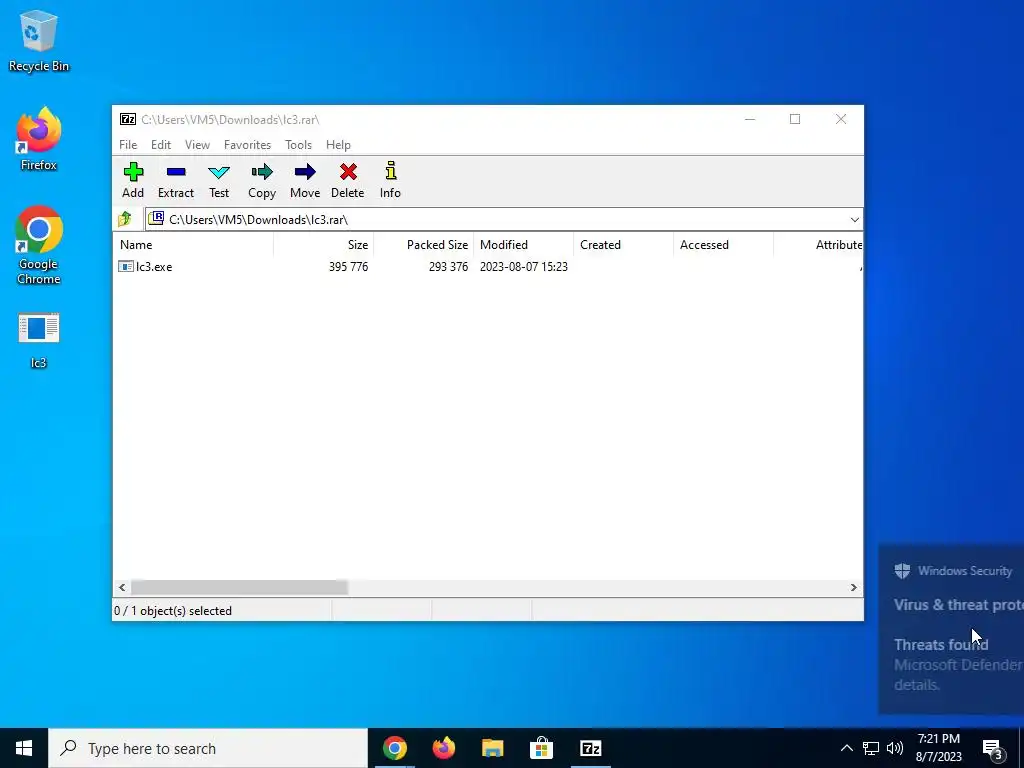Click the 7z icon in title bar
Screen dimensions: 1024x768
(128, 119)
